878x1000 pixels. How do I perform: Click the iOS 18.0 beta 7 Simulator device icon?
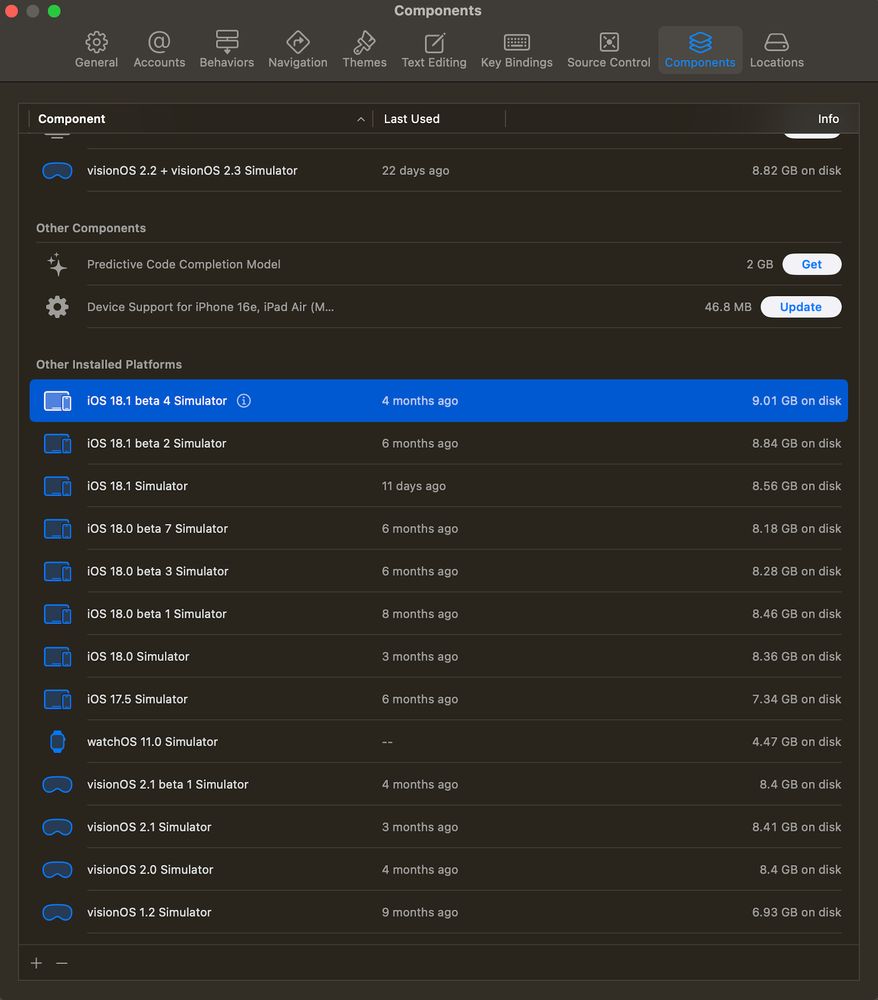tap(57, 529)
